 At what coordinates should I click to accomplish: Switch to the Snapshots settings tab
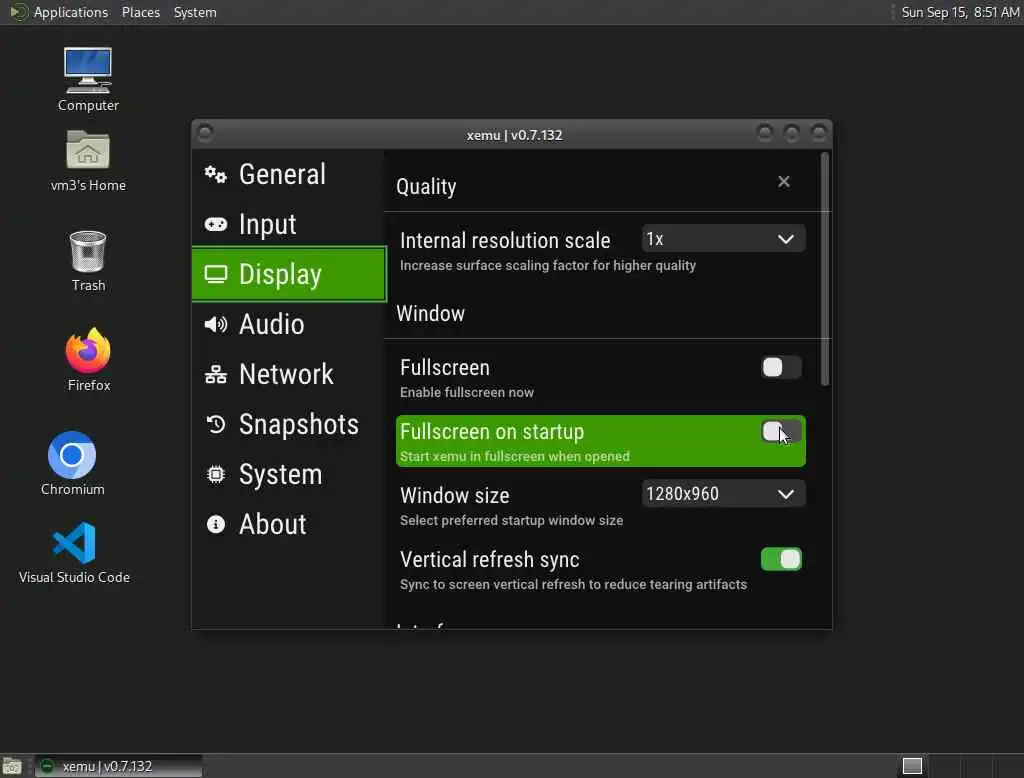(x=289, y=425)
